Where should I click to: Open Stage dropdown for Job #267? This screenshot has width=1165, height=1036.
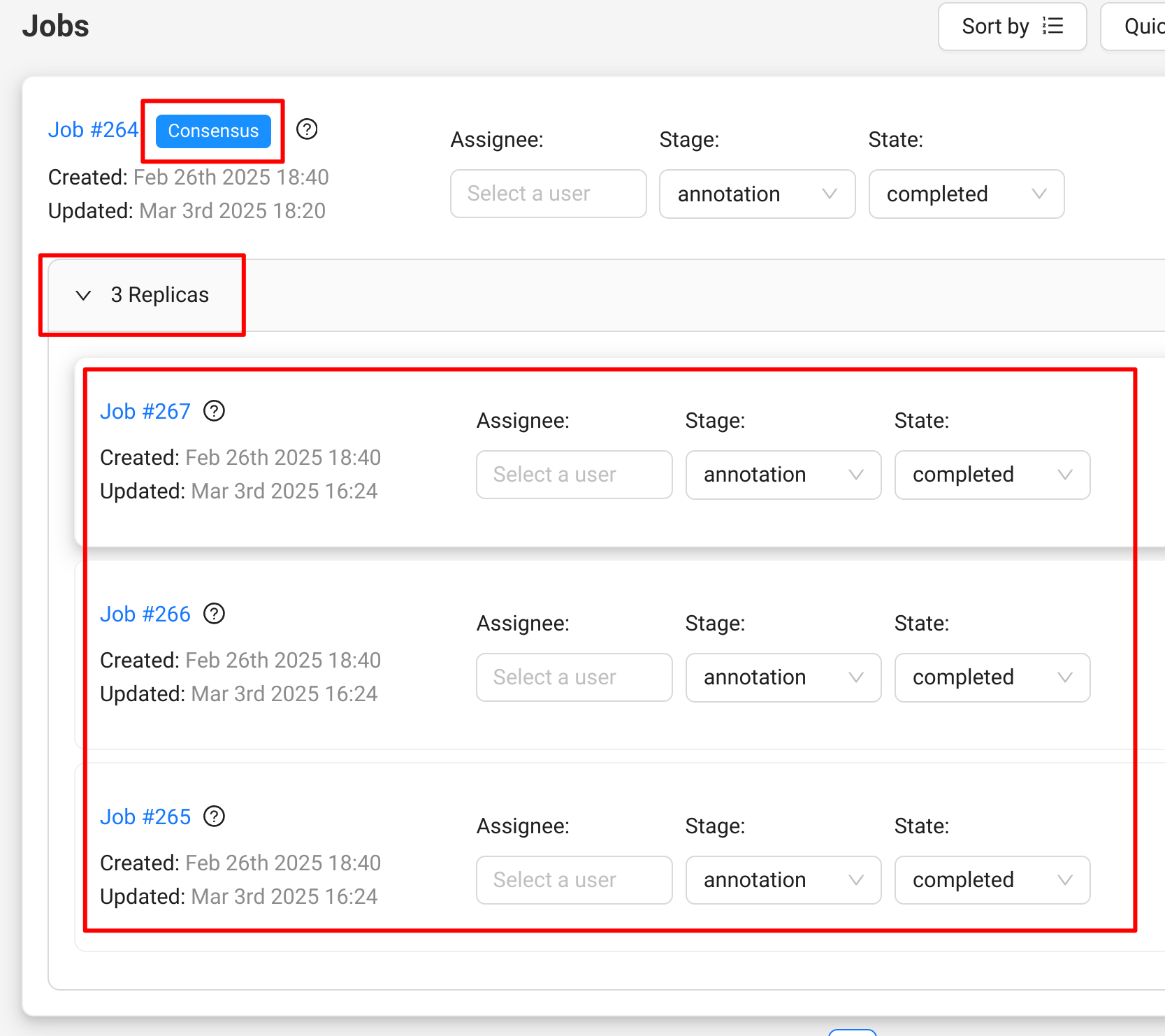tap(783, 475)
